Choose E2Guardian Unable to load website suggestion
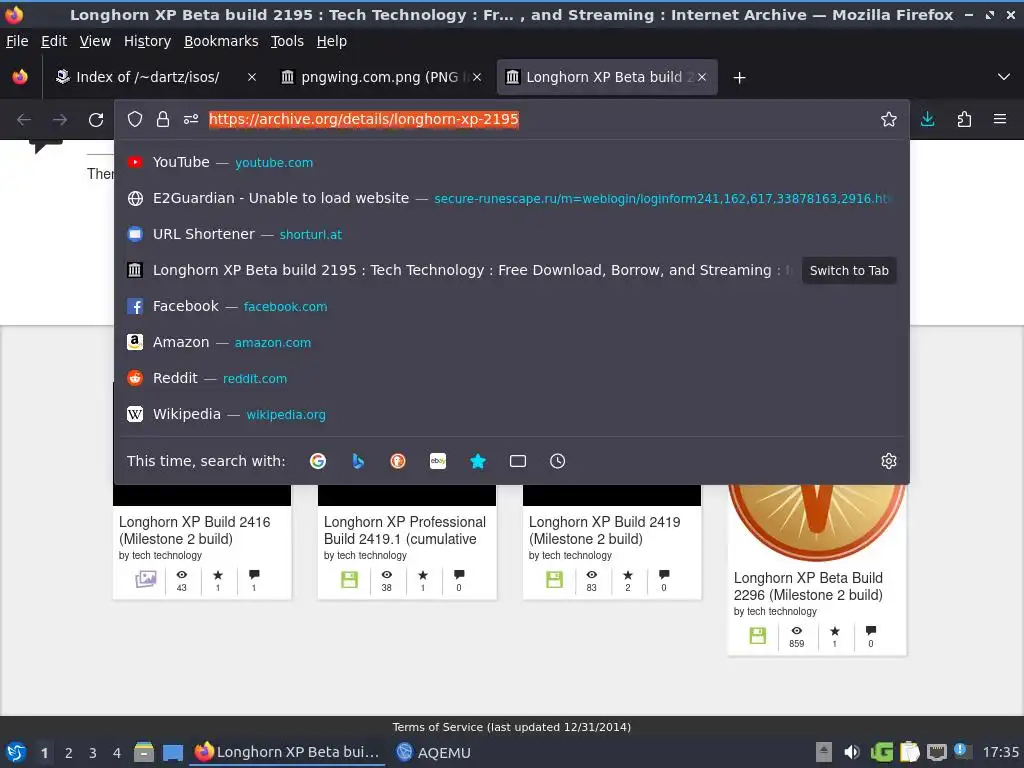The image size is (1024, 768). point(511,199)
